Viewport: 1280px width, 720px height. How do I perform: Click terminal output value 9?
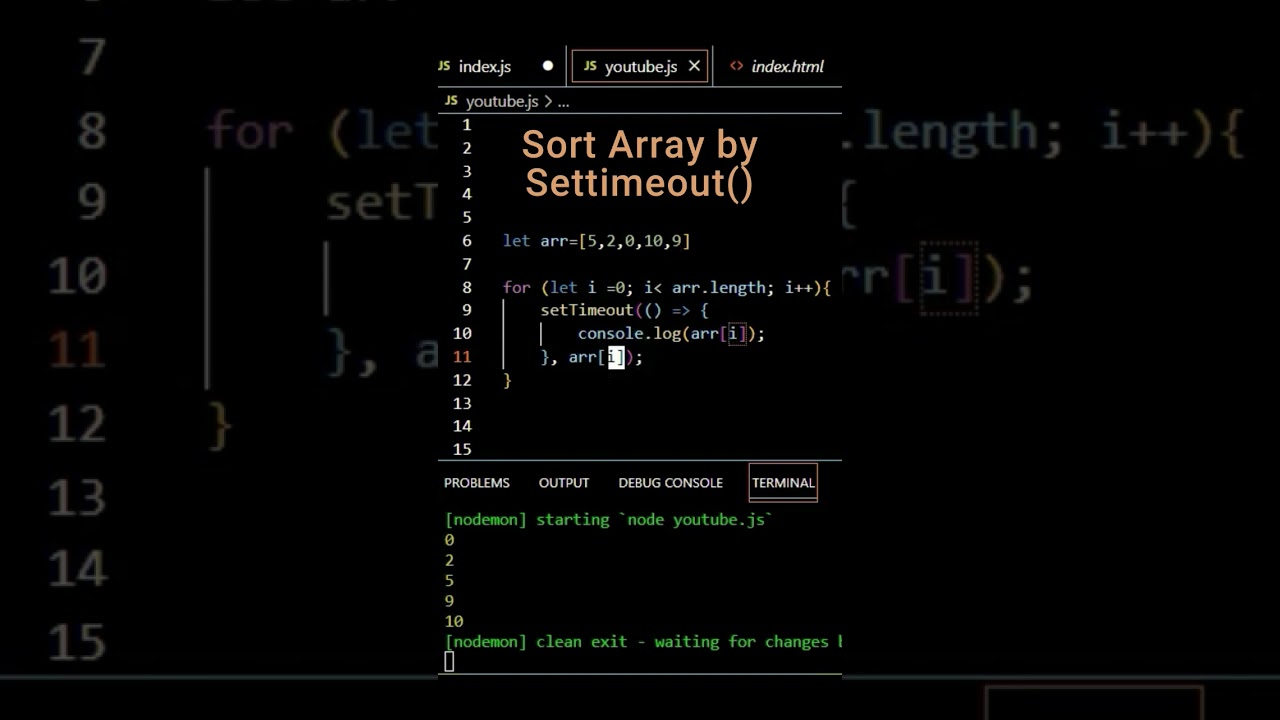pos(449,601)
